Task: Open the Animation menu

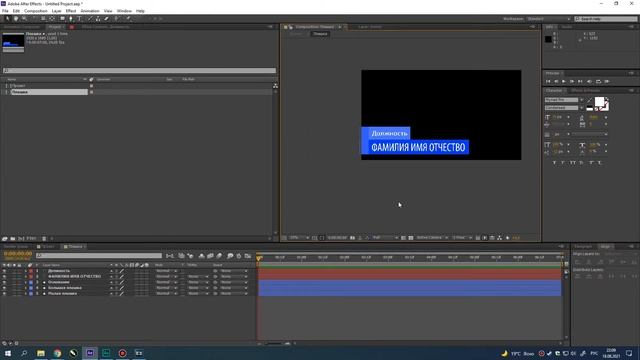Action: (90, 11)
